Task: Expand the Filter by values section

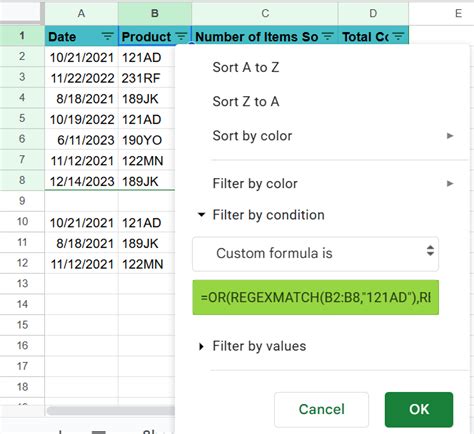Action: tap(201, 346)
